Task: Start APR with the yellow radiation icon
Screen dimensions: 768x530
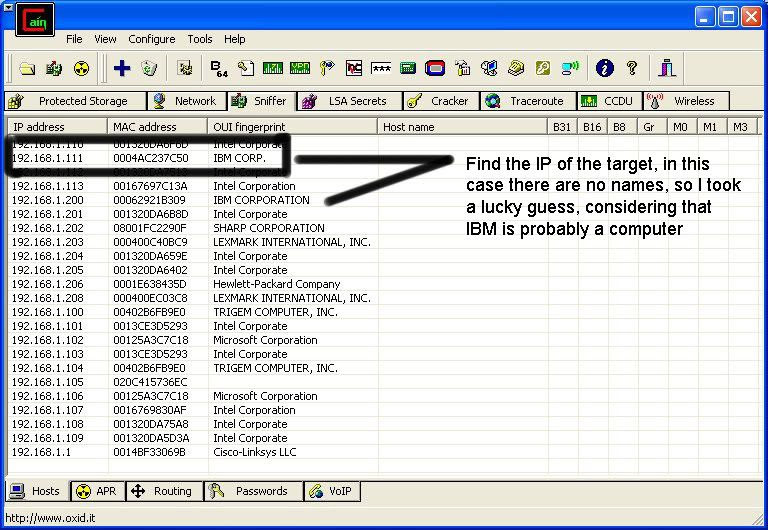Action: [x=81, y=68]
